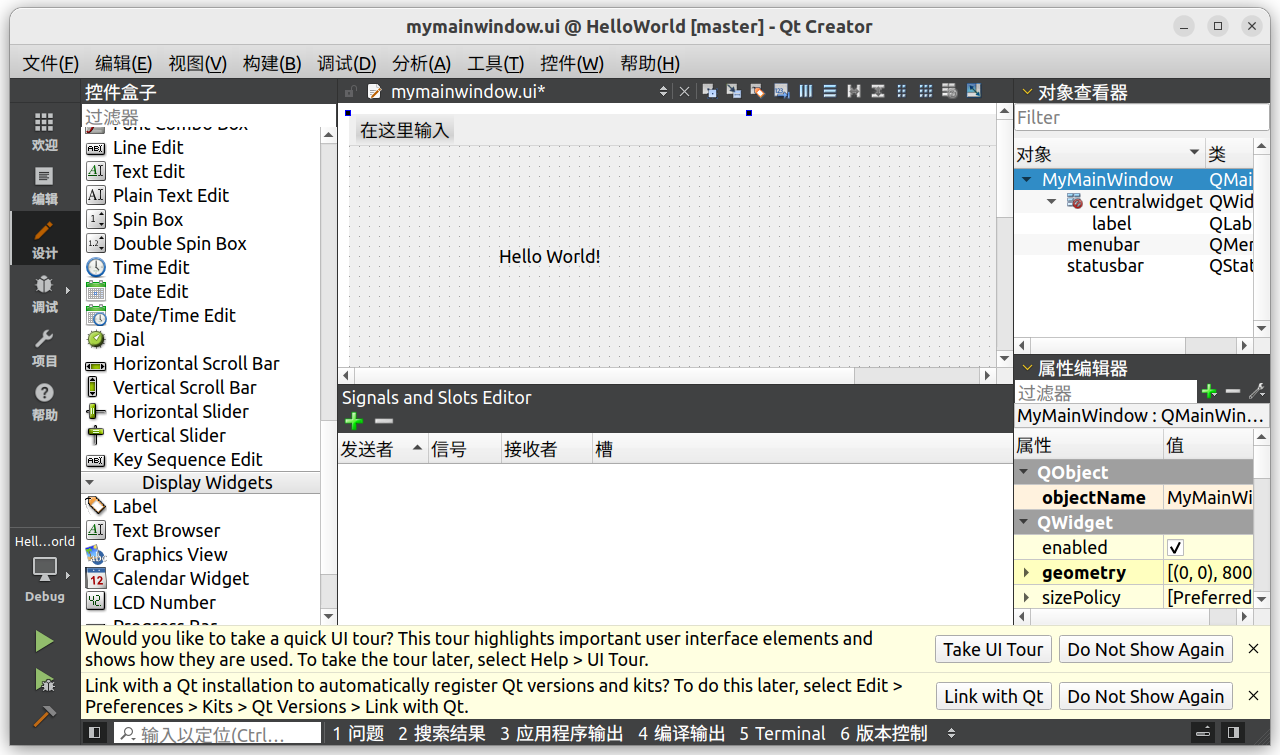Collapse the MyMainWindow tree node
Image resolution: width=1280 pixels, height=755 pixels.
point(1026,180)
